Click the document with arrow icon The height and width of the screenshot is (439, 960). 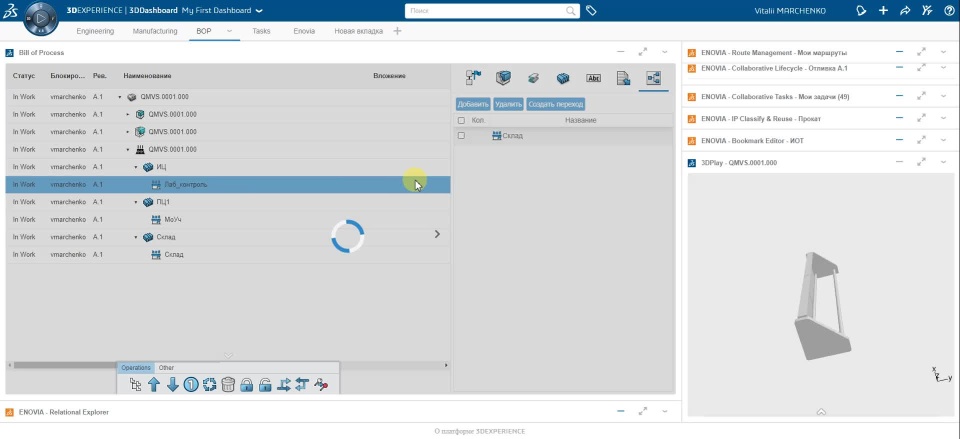(x=623, y=78)
